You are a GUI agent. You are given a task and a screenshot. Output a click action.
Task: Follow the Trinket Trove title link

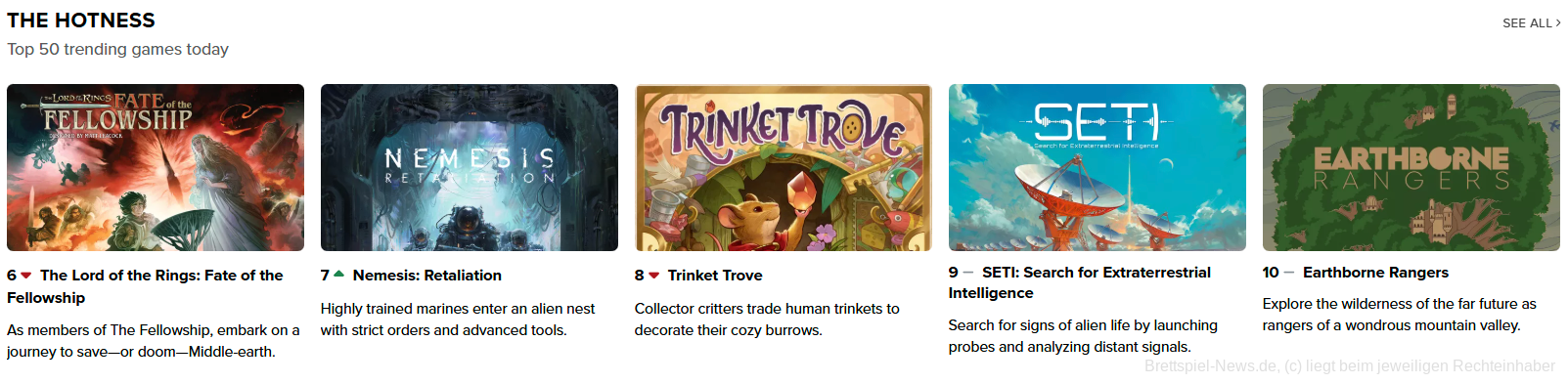pos(715,276)
